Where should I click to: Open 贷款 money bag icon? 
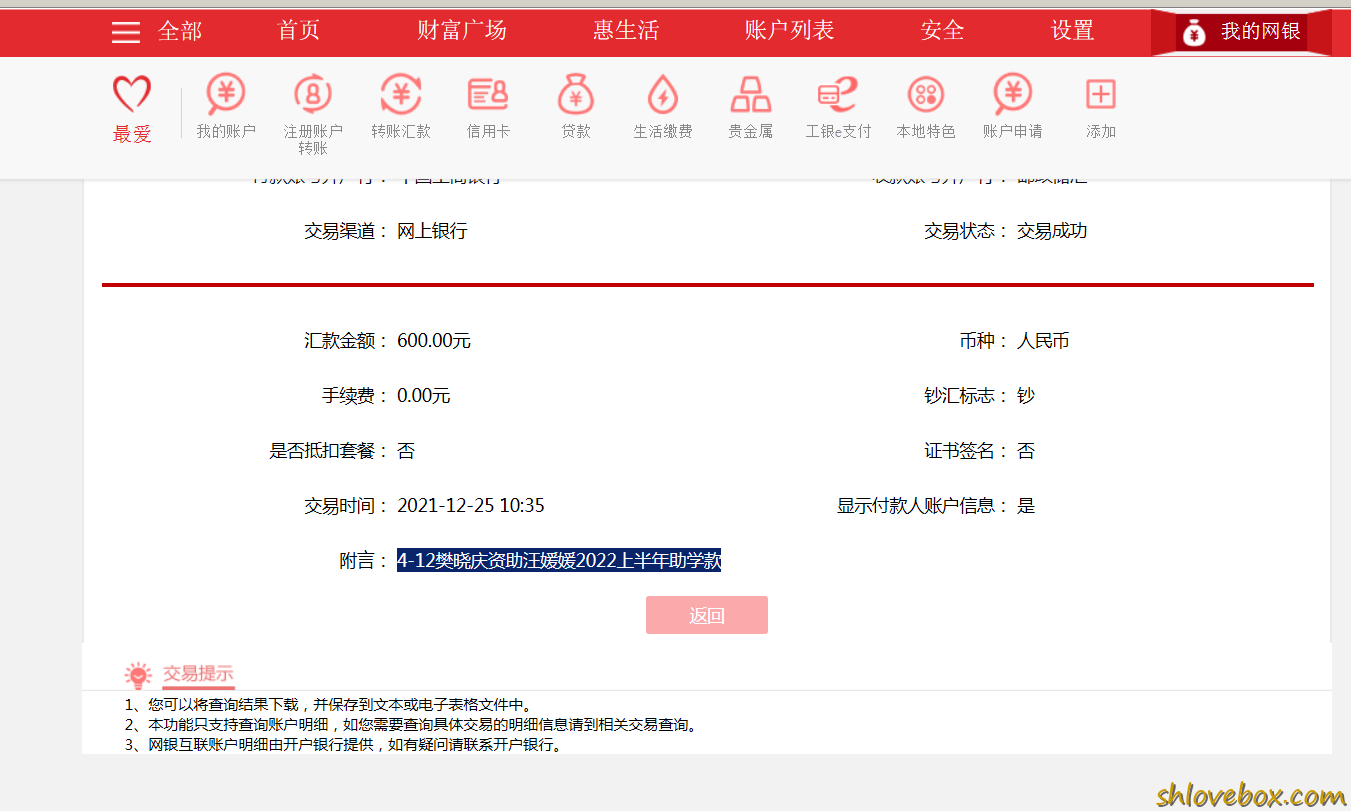[x=576, y=95]
